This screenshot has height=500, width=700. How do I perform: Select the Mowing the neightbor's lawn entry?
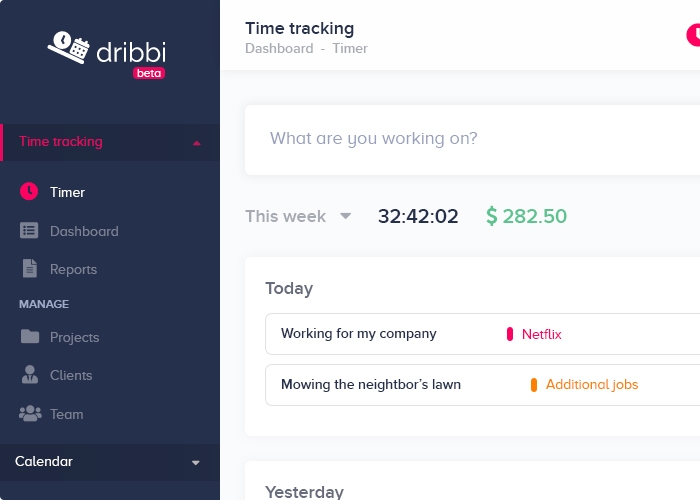pos(483,385)
